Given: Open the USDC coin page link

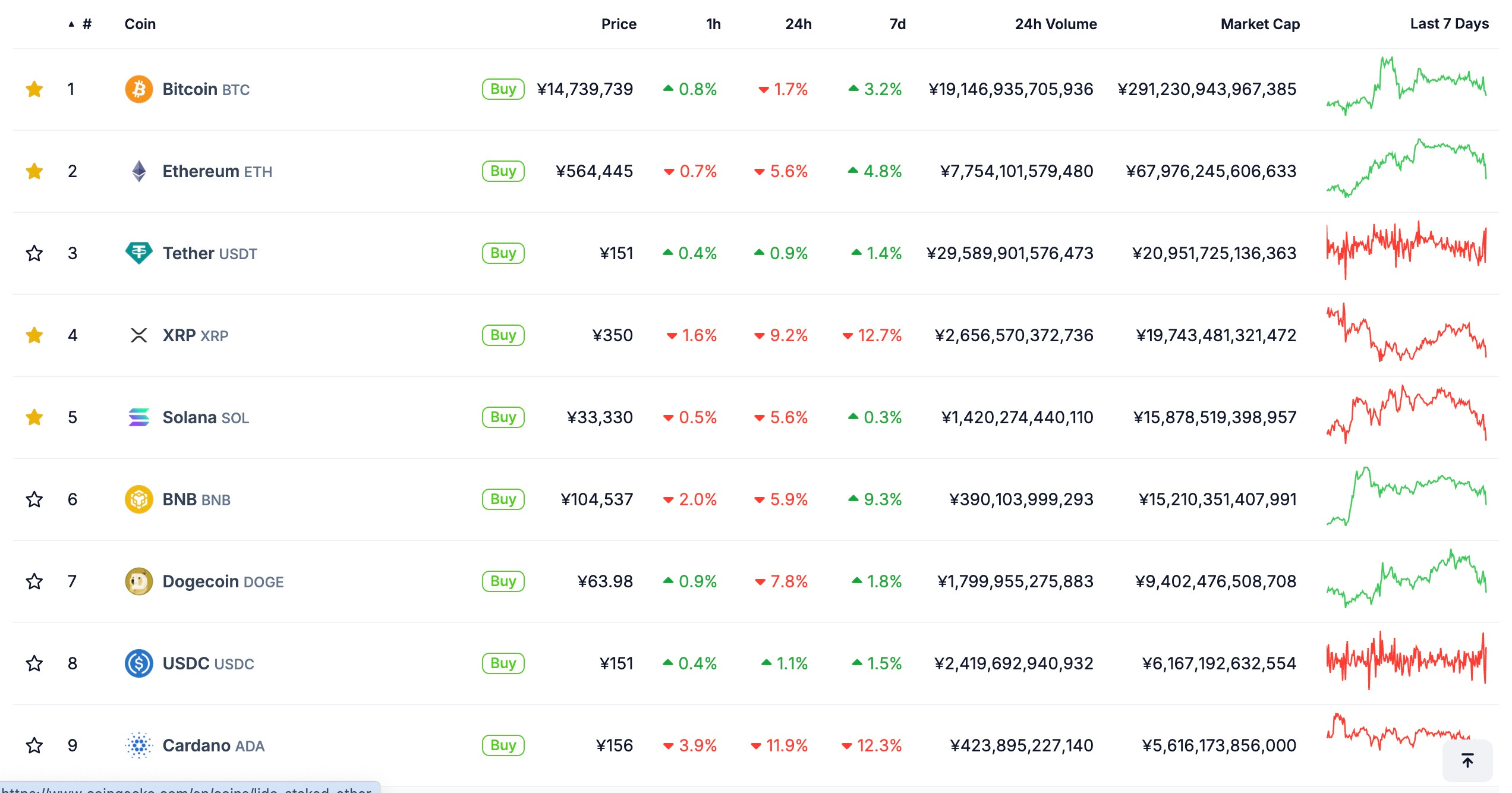Looking at the screenshot, I should point(208,663).
